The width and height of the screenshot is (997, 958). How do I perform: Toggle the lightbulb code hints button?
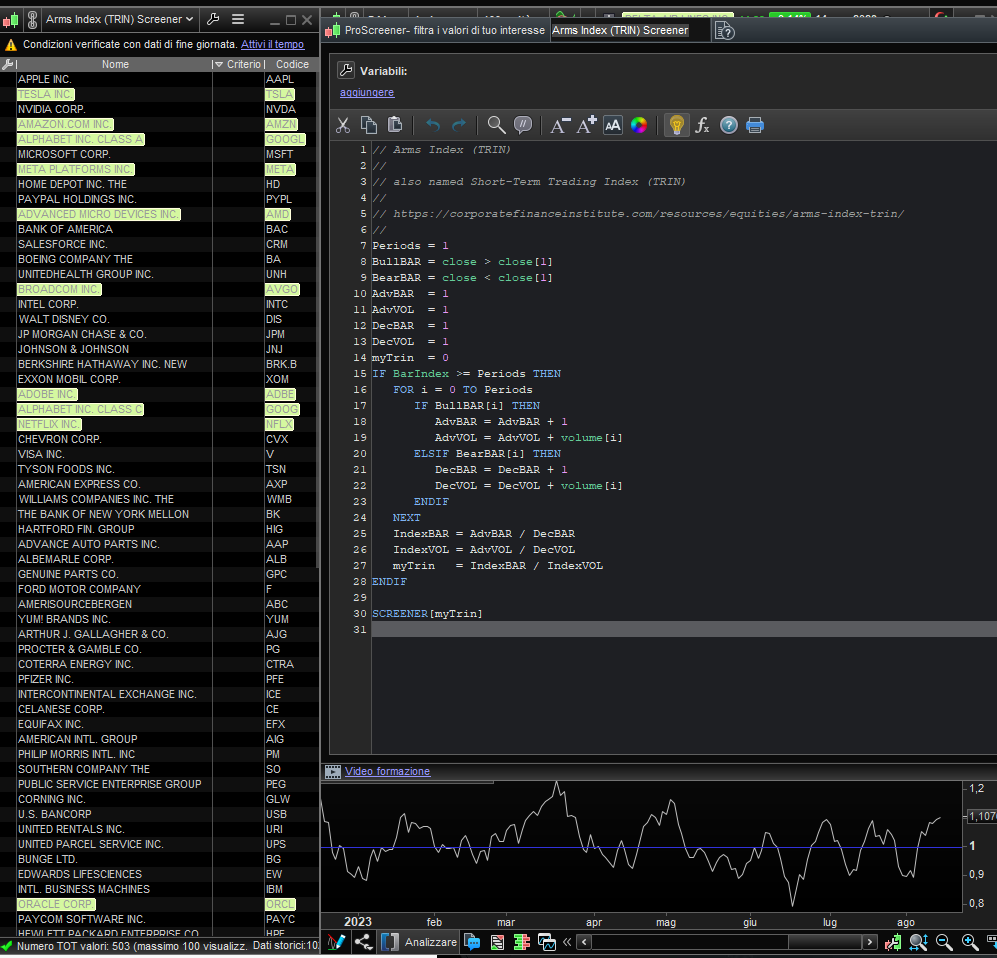point(677,125)
